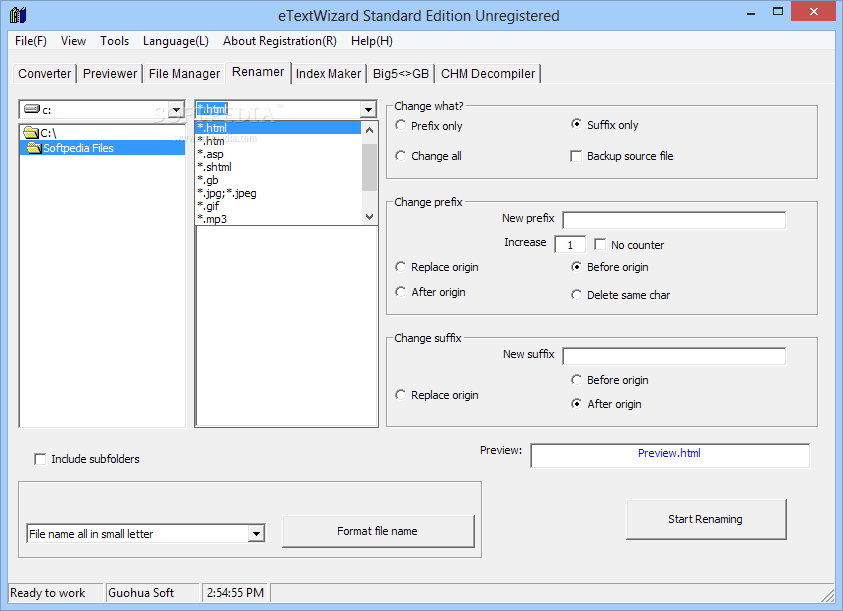Click the Ready to work status text
Screen dimensions: 843x611
click(x=47, y=593)
